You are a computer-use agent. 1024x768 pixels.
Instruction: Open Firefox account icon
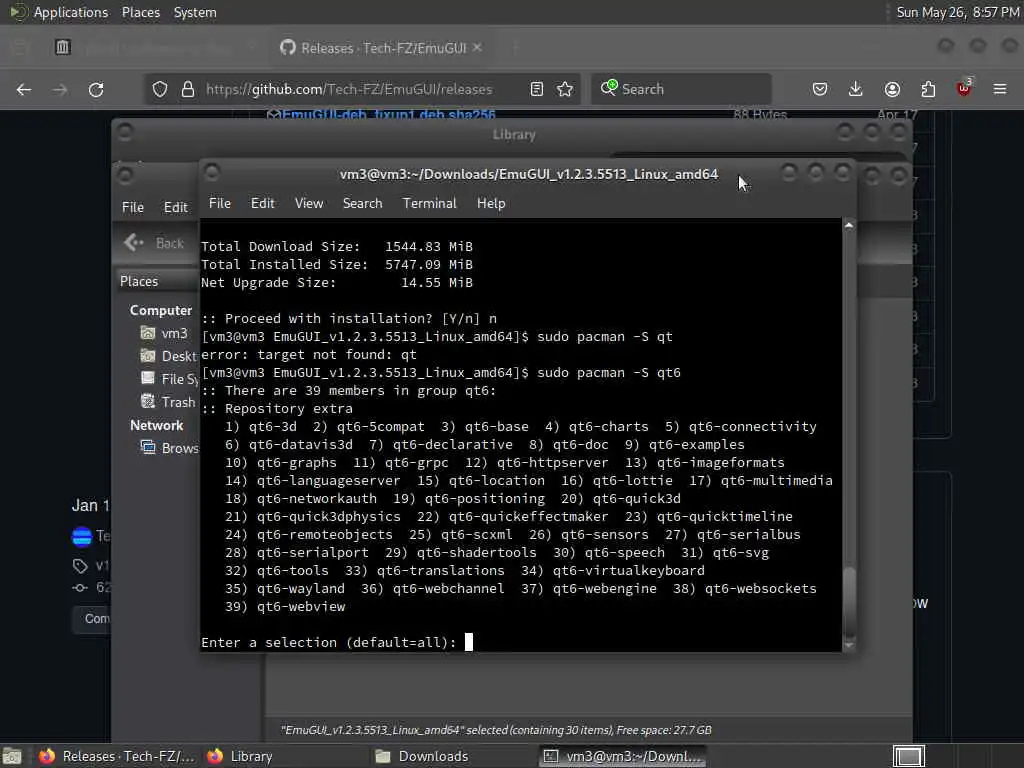click(x=892, y=89)
